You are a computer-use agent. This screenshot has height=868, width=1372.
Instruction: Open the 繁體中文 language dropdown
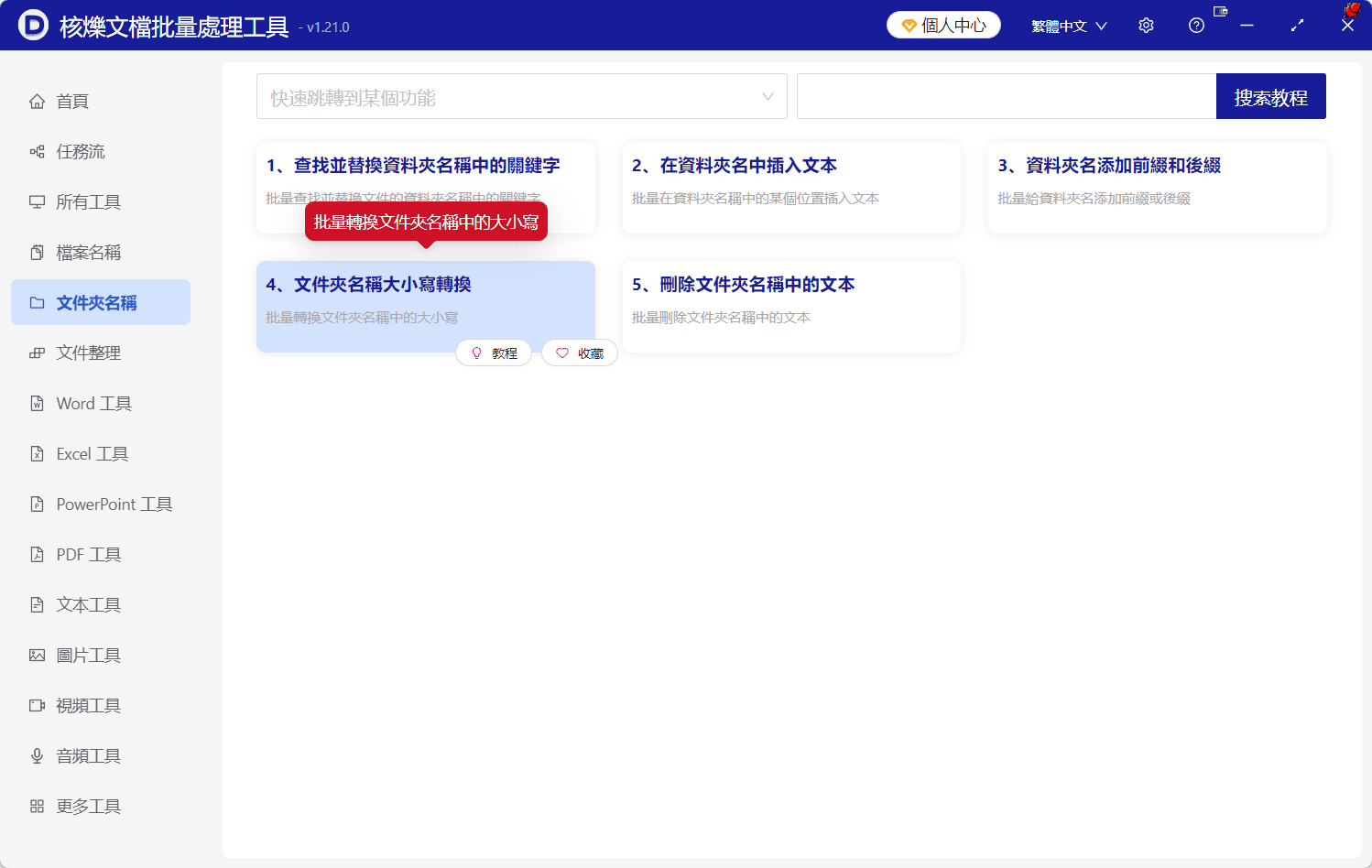(x=1069, y=25)
